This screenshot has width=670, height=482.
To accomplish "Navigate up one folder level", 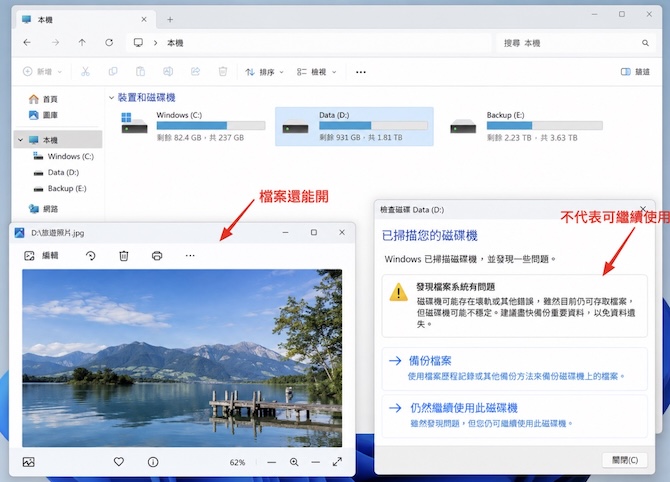I will pyautogui.click(x=82, y=42).
